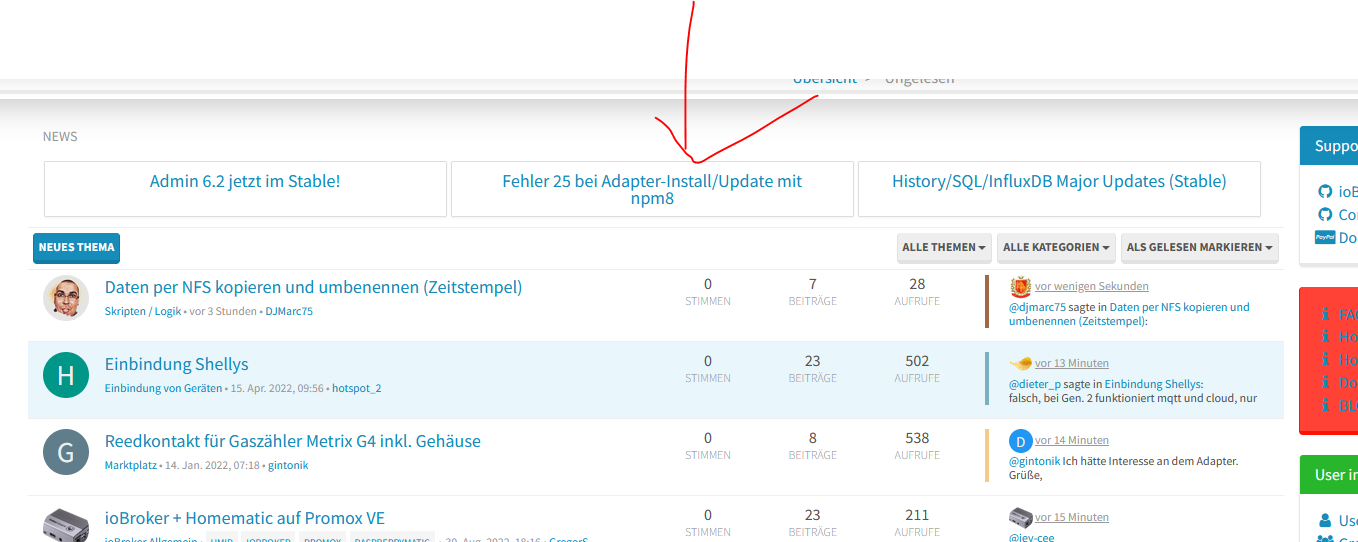Click the single-user icon under the User header

1325,520
